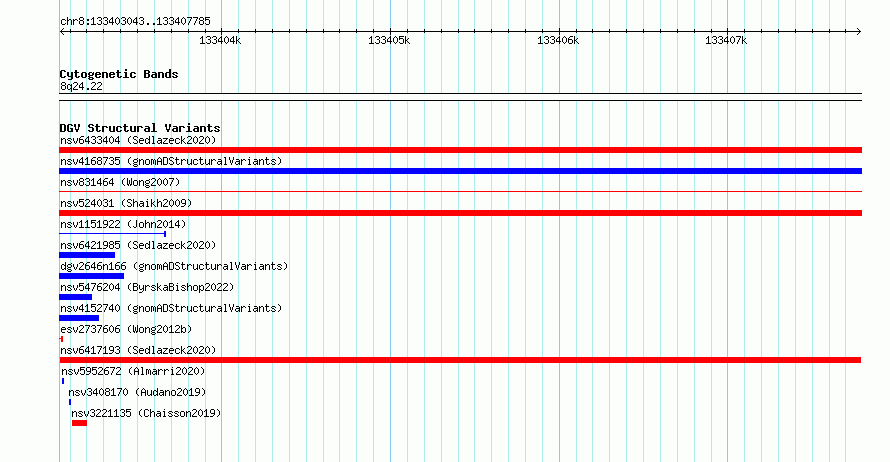Open the nsv5476204 (ByrskaBishop2022) label
This screenshot has width=890, height=462.
coord(147,287)
